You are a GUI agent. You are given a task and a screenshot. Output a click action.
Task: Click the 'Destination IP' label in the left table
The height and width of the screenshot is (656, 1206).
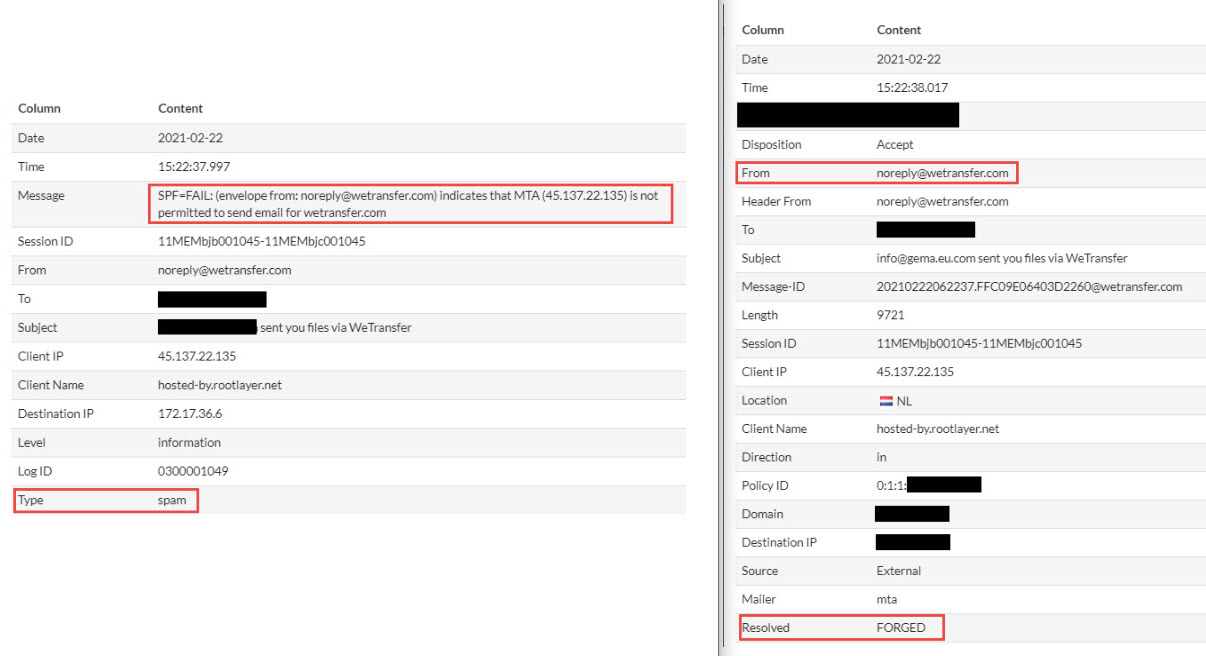click(x=56, y=414)
